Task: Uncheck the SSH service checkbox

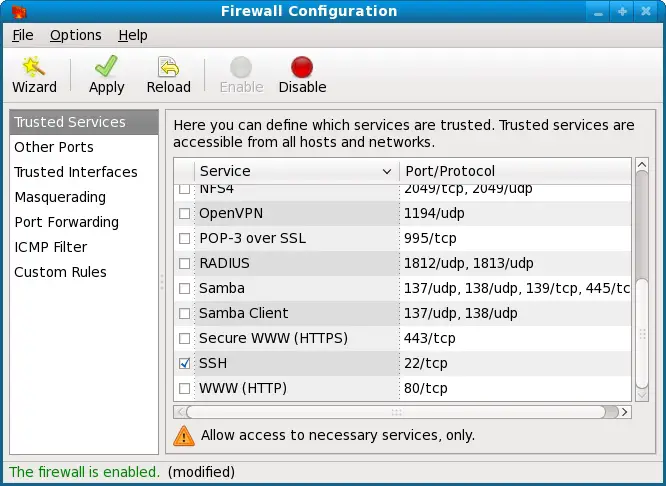Action: coord(184,363)
